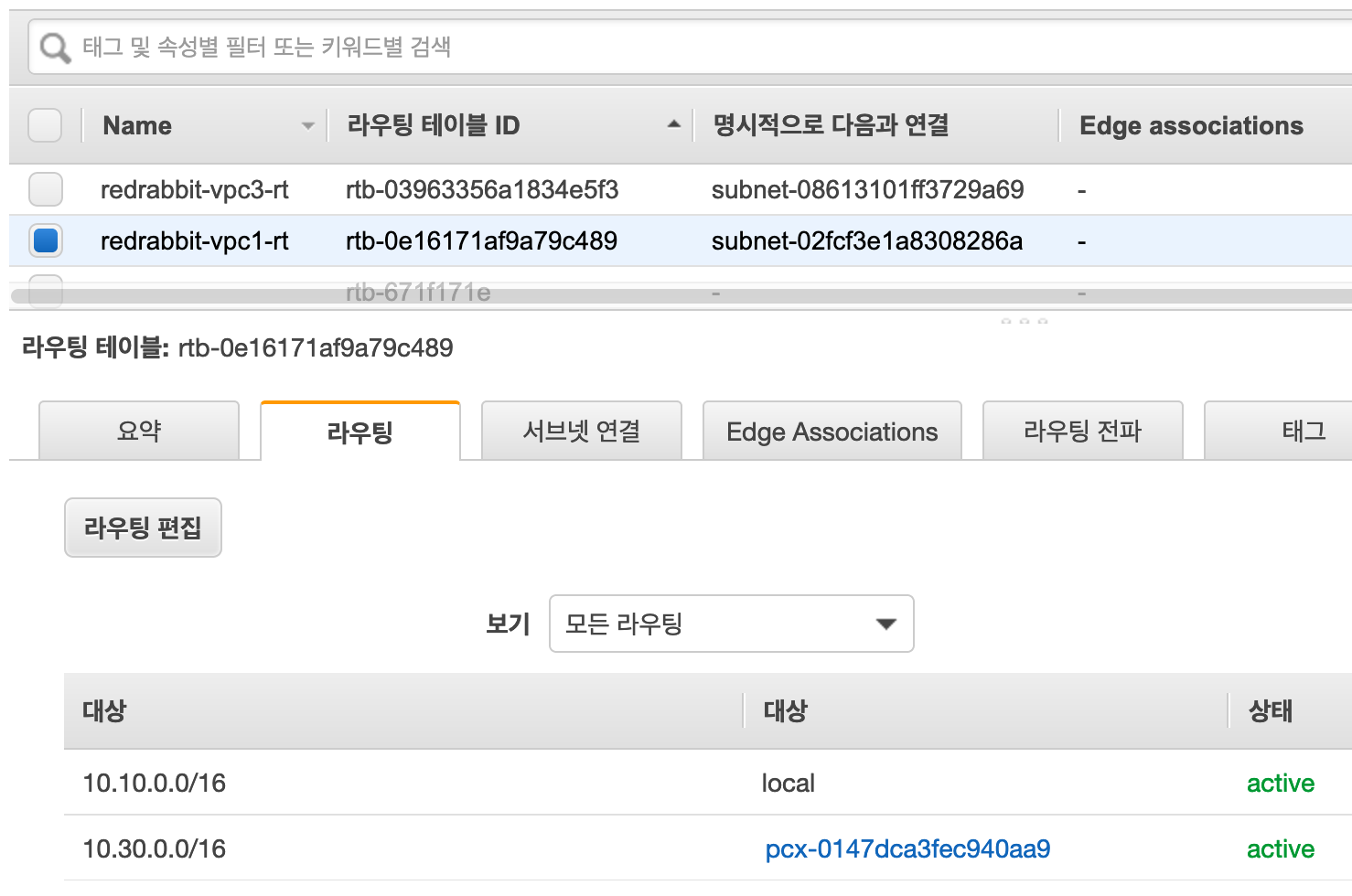Click the pane resize handle dots

click(x=1025, y=321)
